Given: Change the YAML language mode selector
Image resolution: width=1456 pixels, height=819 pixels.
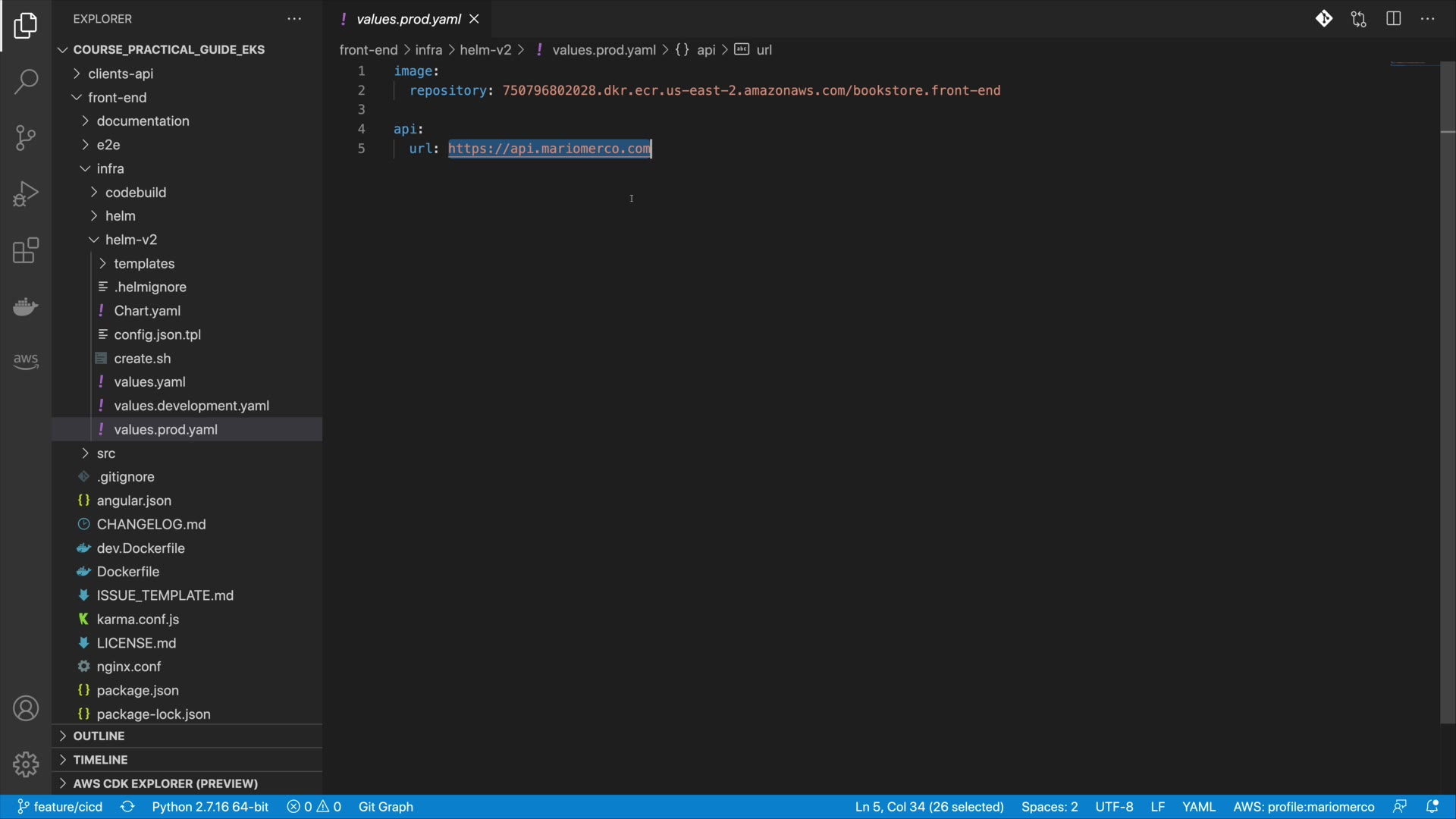Looking at the screenshot, I should [x=1198, y=807].
